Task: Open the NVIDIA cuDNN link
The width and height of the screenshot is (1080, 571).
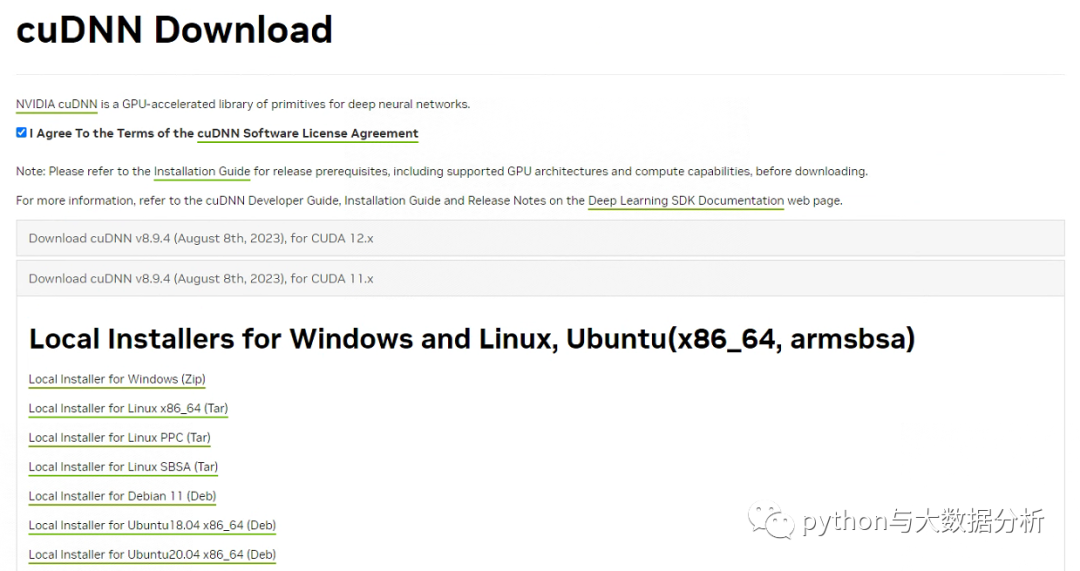Action: (56, 104)
